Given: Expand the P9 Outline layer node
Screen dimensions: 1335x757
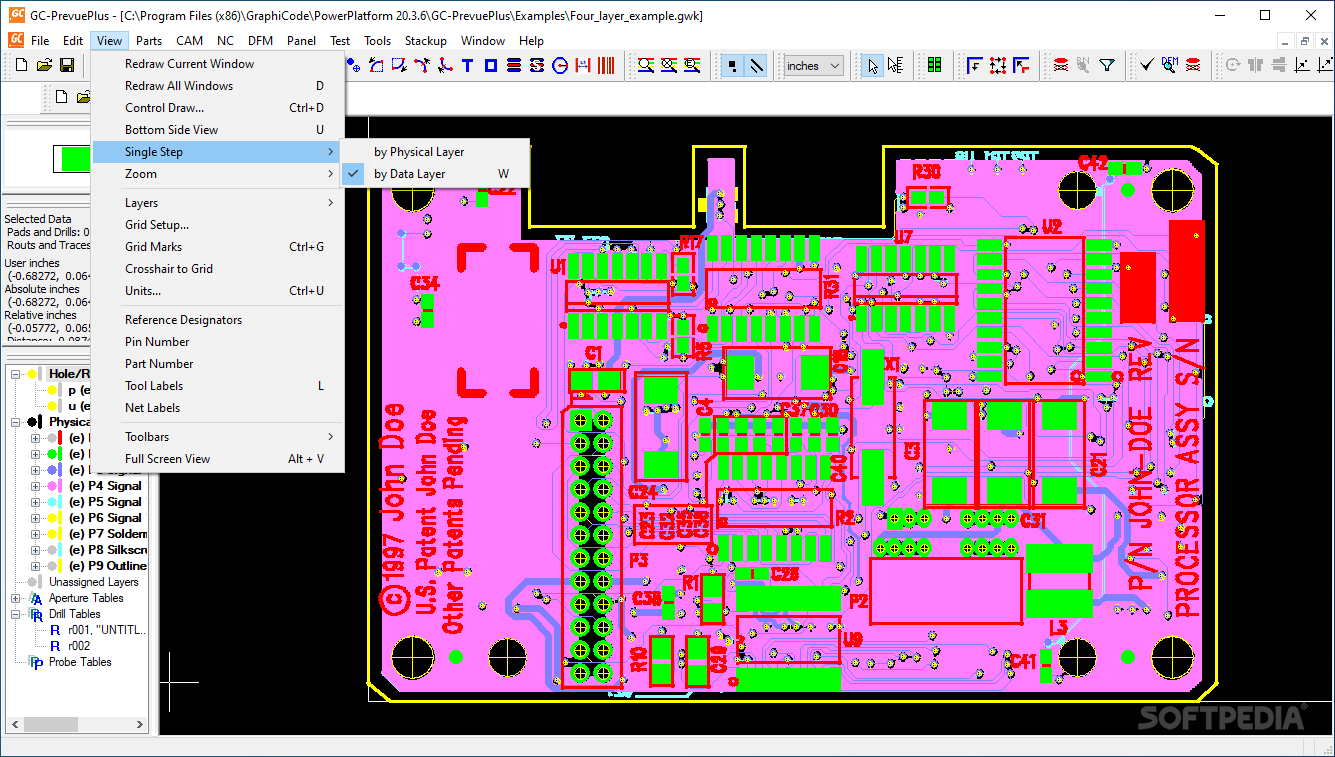Looking at the screenshot, I should tap(35, 566).
